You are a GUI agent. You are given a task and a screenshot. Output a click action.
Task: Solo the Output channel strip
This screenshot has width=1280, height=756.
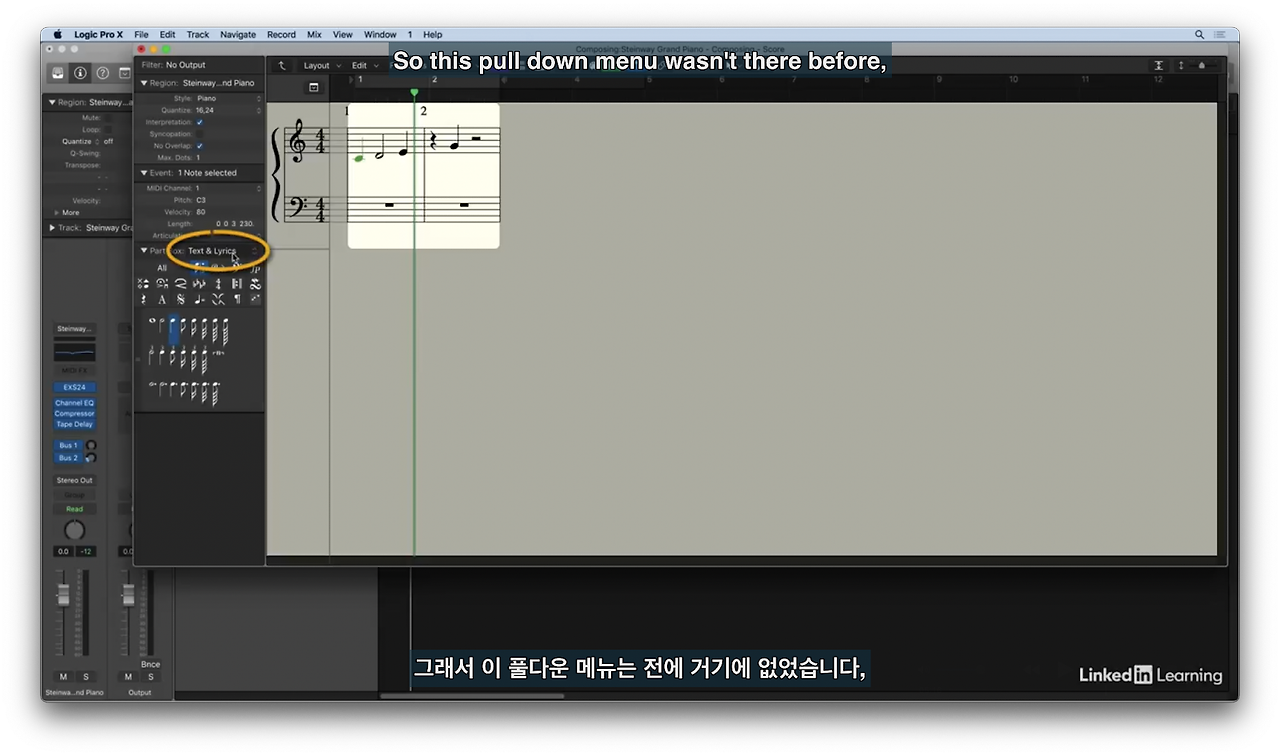pos(150,677)
